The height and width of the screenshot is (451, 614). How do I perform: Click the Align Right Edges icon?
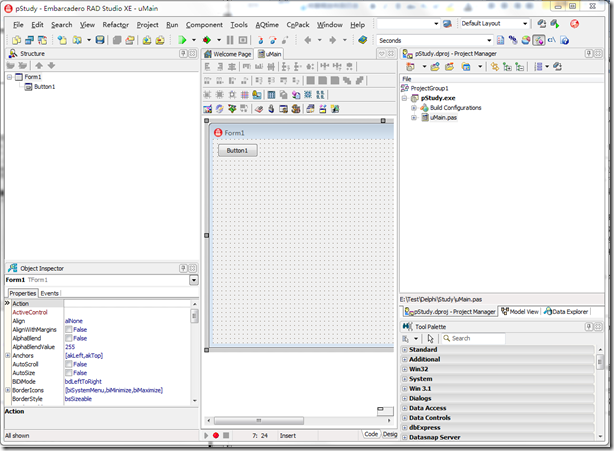coord(220,67)
